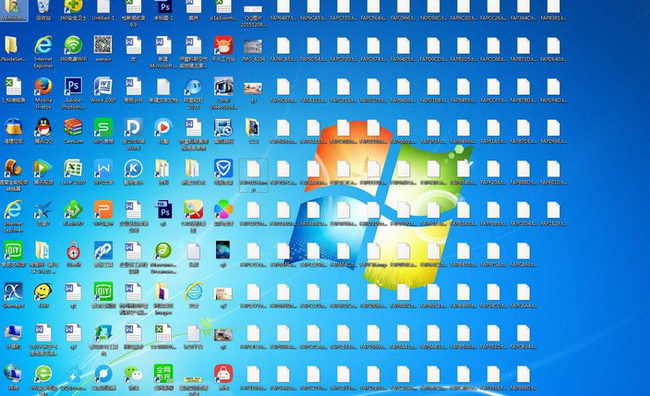Open the Word 2007 shortcut

click(103, 86)
